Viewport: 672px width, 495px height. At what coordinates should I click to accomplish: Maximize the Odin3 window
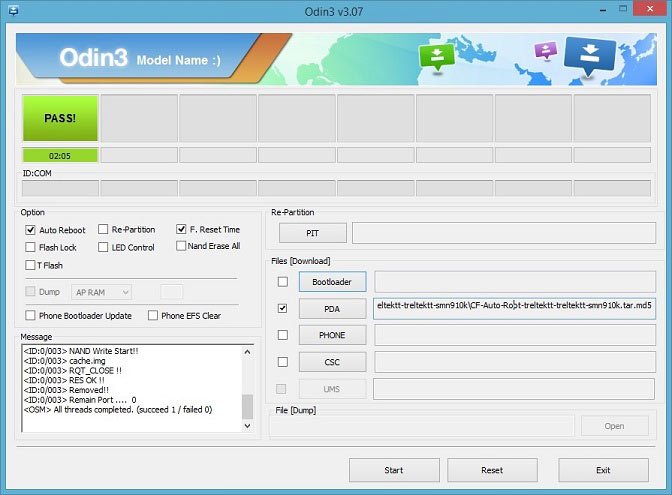[x=623, y=9]
